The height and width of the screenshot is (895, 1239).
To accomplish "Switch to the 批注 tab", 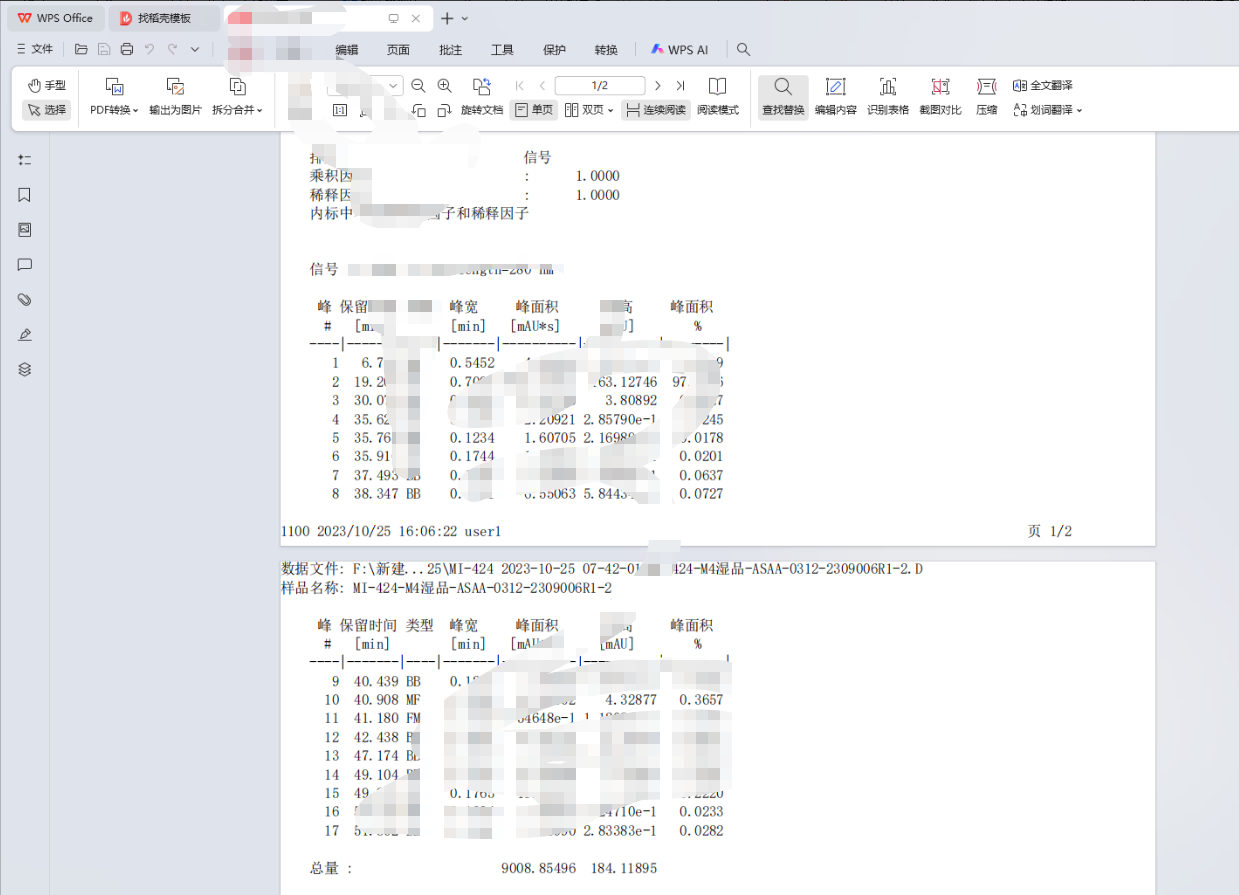I will click(450, 49).
